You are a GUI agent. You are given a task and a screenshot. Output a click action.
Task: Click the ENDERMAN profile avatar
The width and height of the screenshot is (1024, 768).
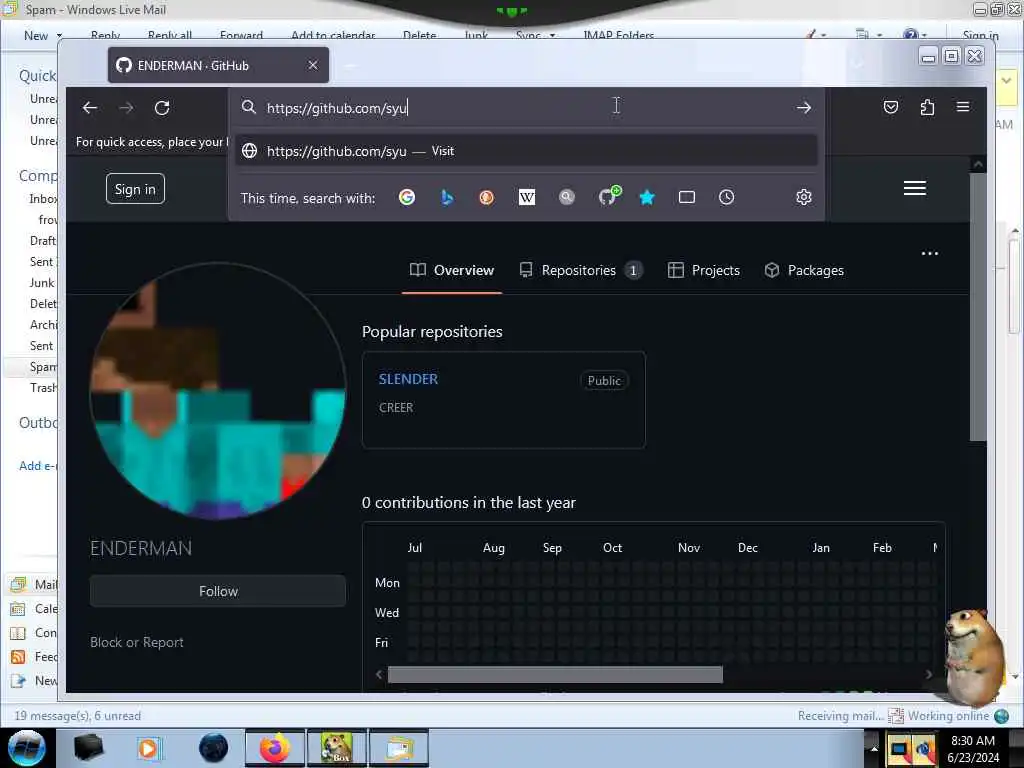click(218, 391)
